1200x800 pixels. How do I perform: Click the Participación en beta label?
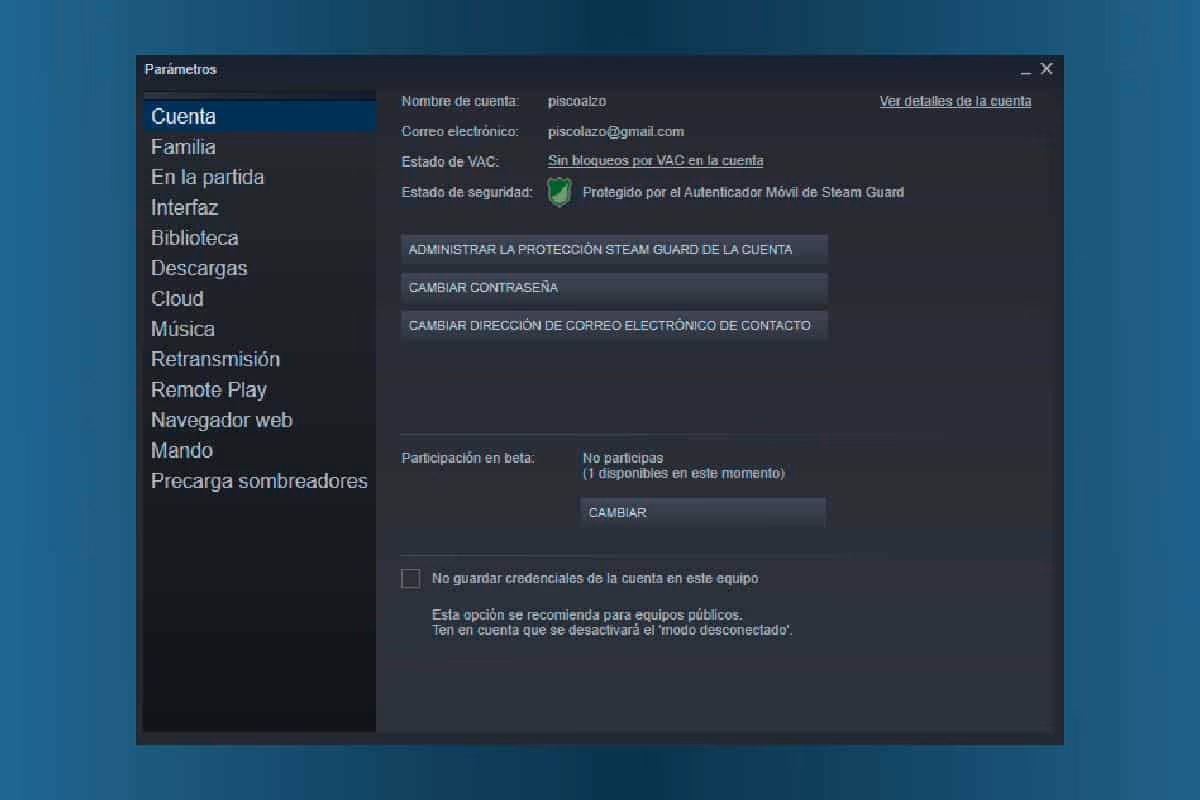pyautogui.click(x=468, y=458)
